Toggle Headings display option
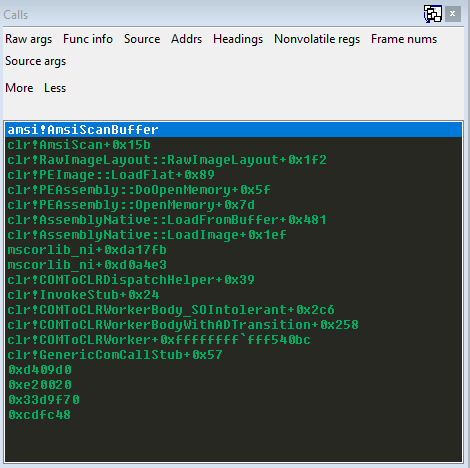This screenshot has width=470, height=468. (238, 39)
